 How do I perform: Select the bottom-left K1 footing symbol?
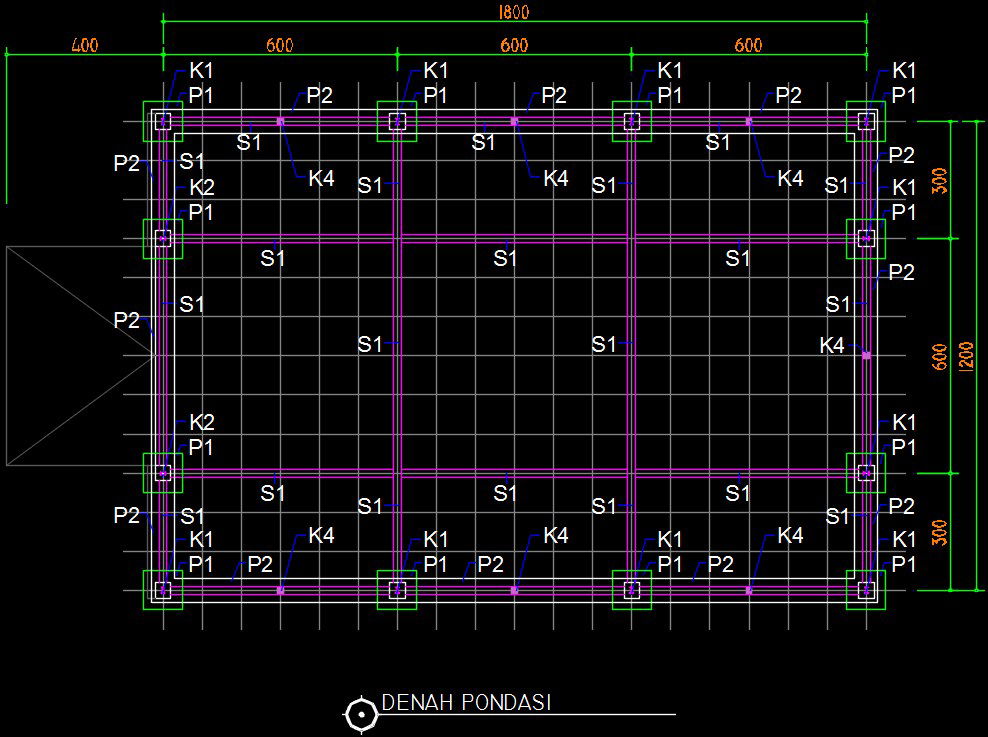[x=163, y=590]
